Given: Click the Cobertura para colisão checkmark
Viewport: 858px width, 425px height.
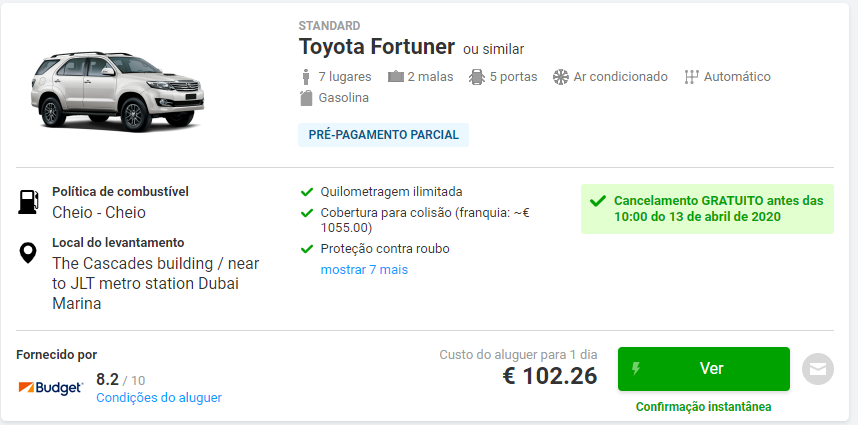Looking at the screenshot, I should click(x=306, y=213).
